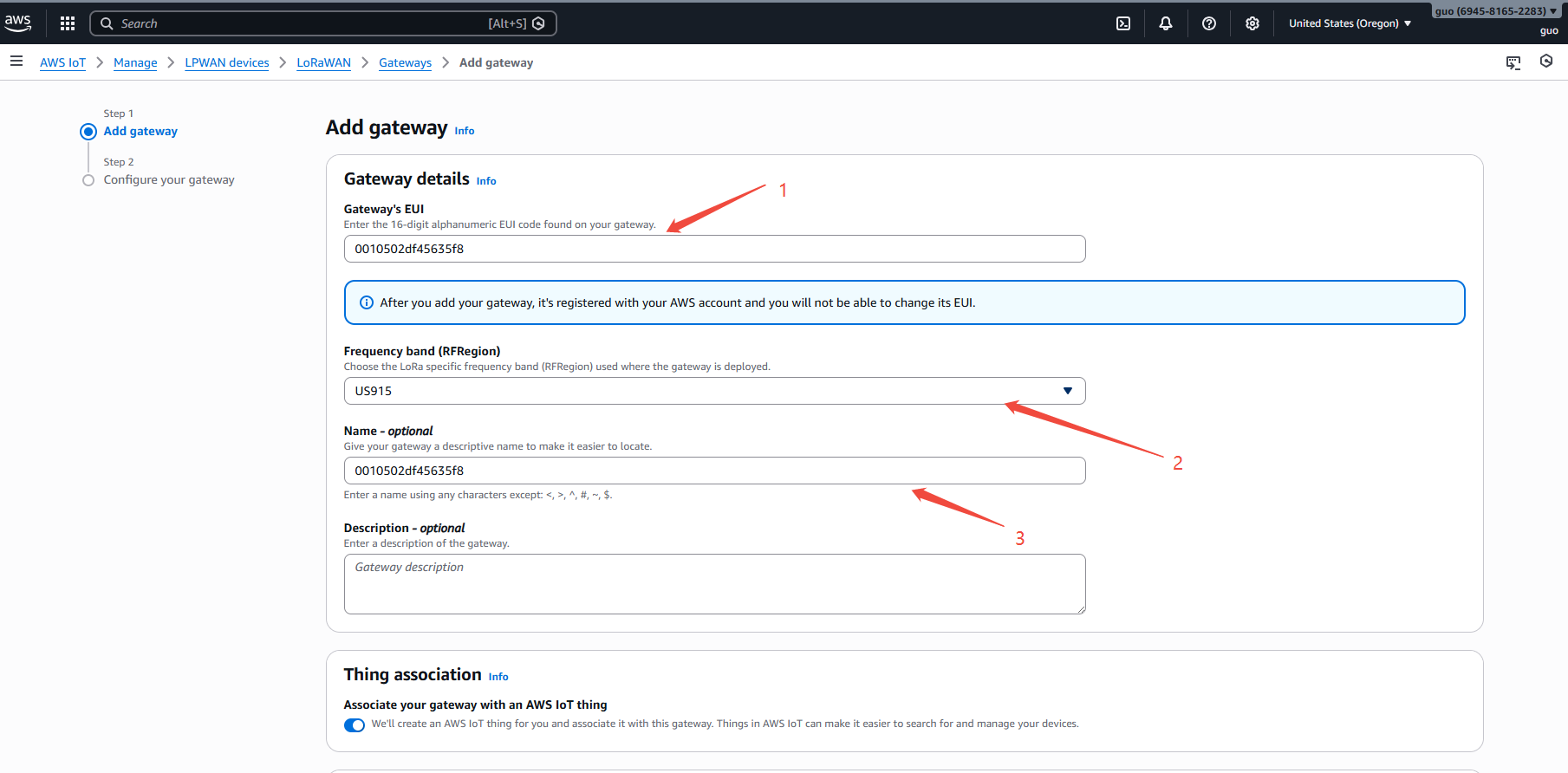
Task: Disable the AWS IoT thing association toggle
Action: (x=355, y=725)
